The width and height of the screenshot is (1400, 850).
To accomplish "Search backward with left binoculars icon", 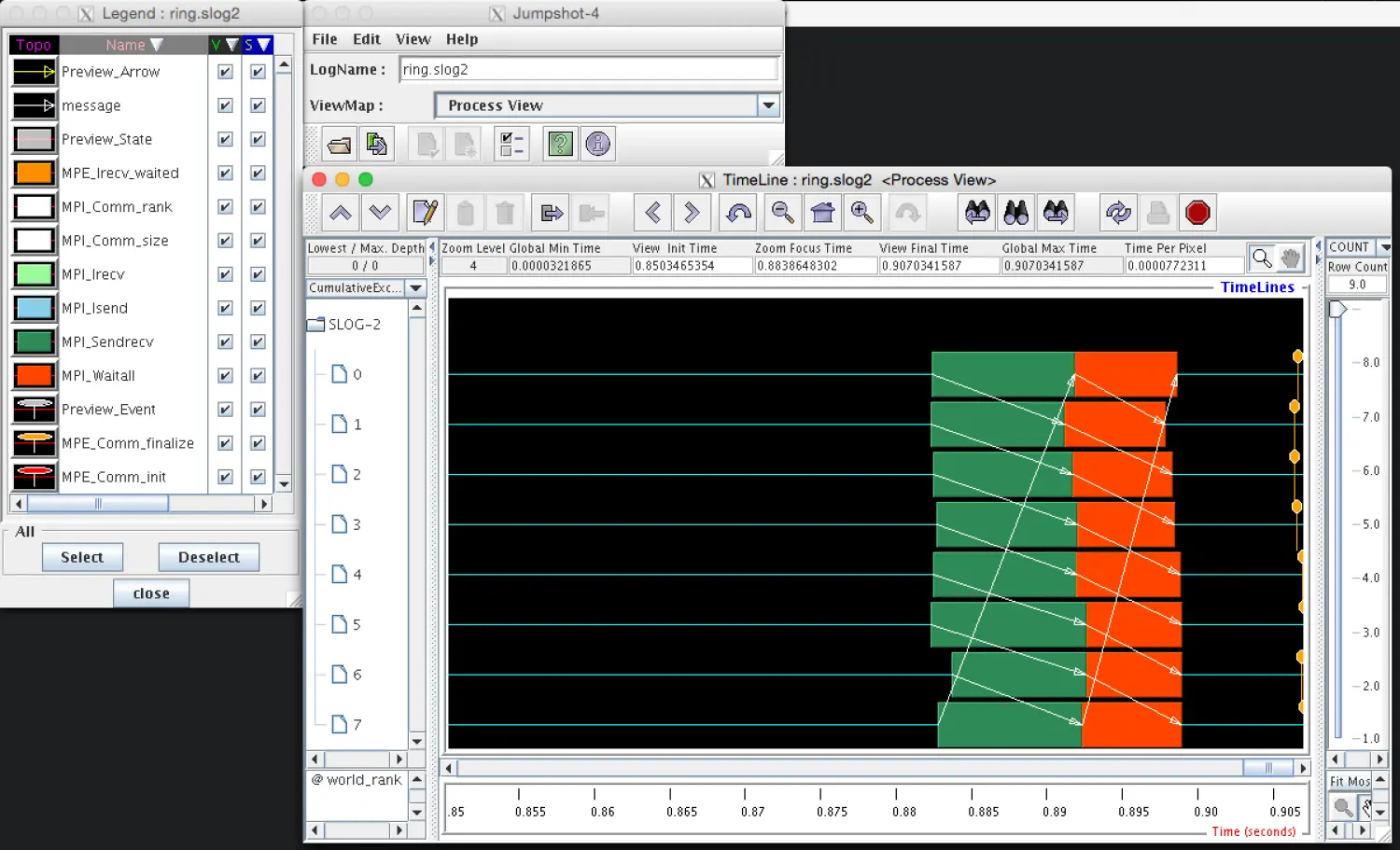I will [x=977, y=213].
